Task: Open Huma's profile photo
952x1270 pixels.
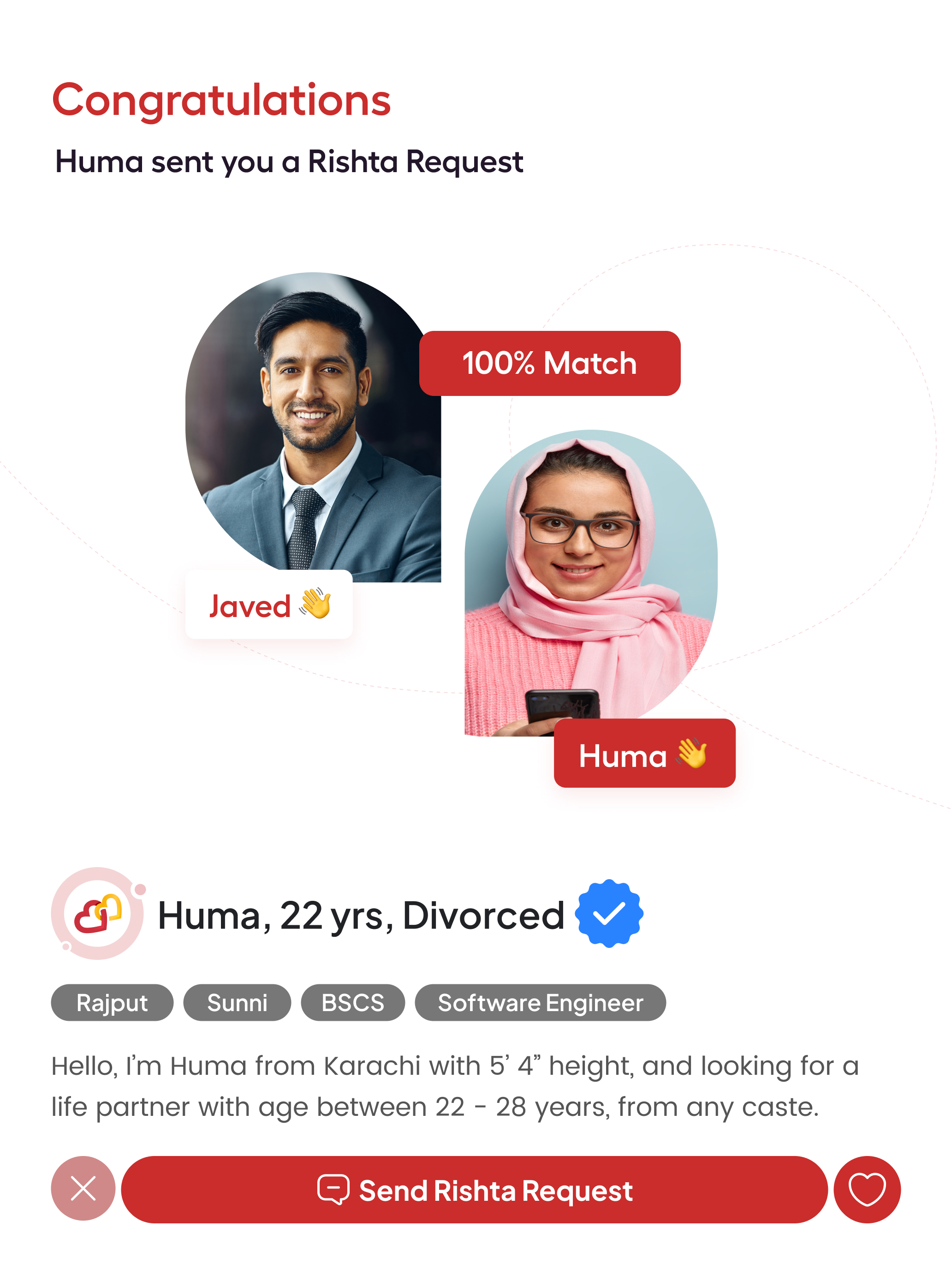Action: (590, 583)
